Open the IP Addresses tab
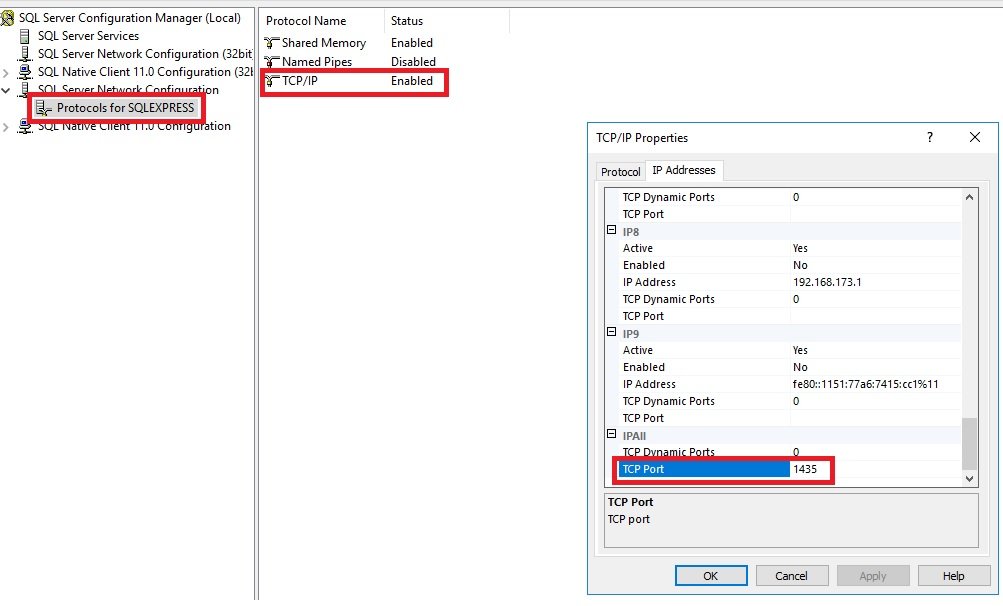The image size is (1003, 606). 684,171
